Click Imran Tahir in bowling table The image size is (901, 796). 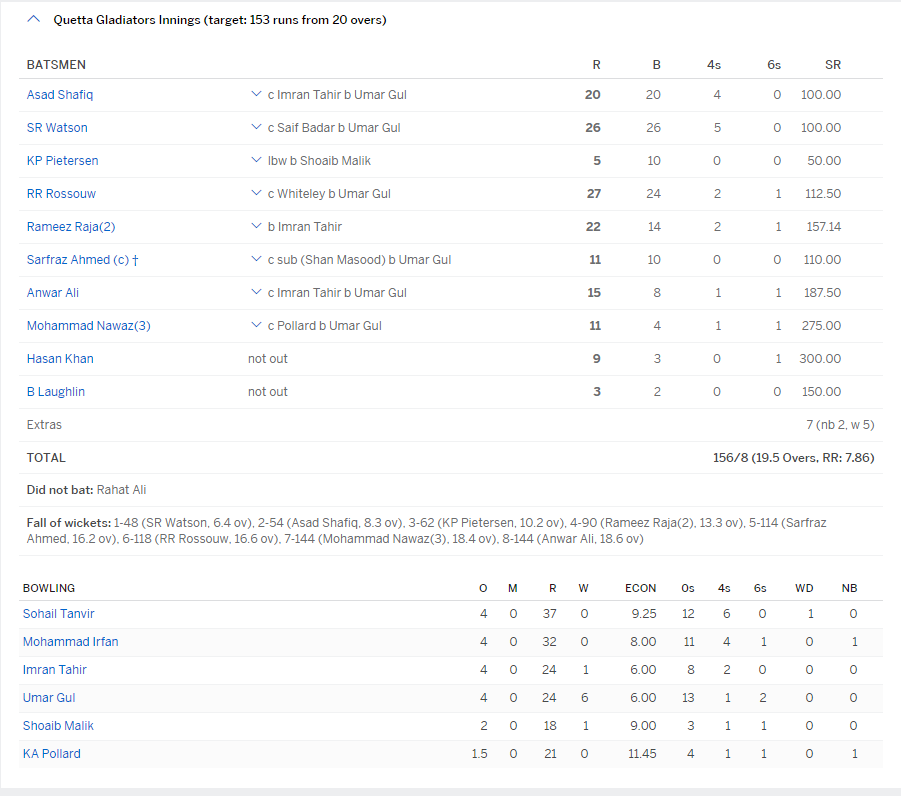tap(55, 670)
